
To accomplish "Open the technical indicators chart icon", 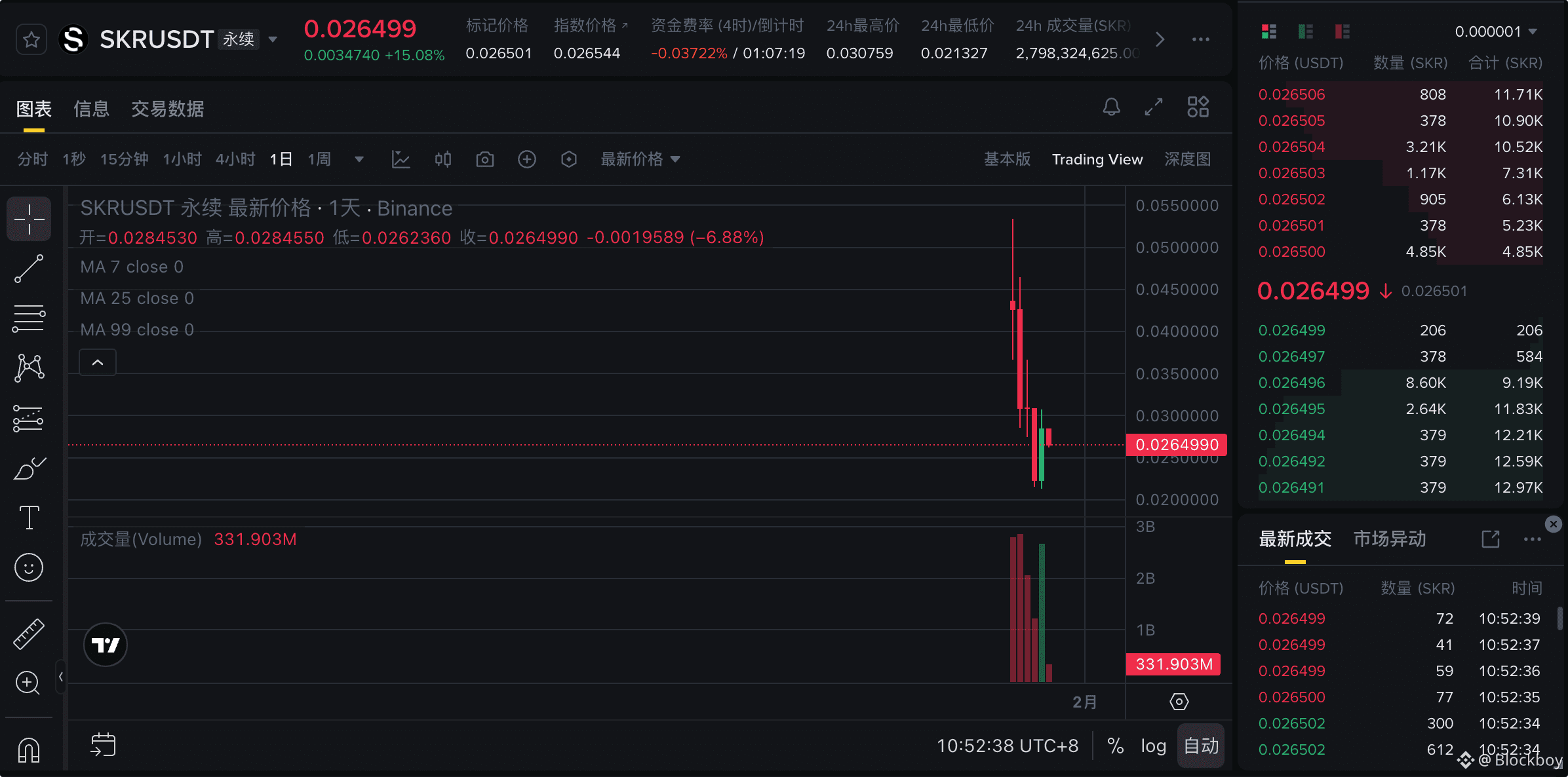I will [x=401, y=159].
